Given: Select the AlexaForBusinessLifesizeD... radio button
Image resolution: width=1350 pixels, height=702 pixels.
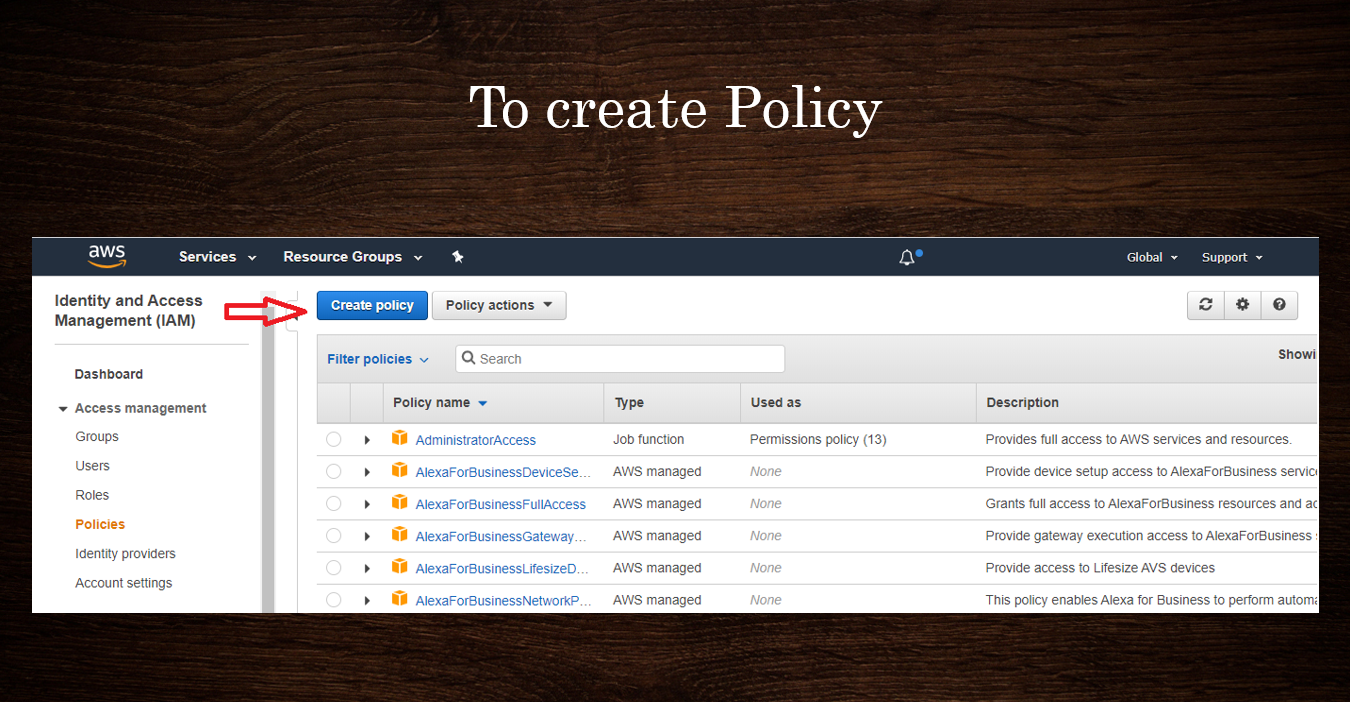Looking at the screenshot, I should click(334, 567).
